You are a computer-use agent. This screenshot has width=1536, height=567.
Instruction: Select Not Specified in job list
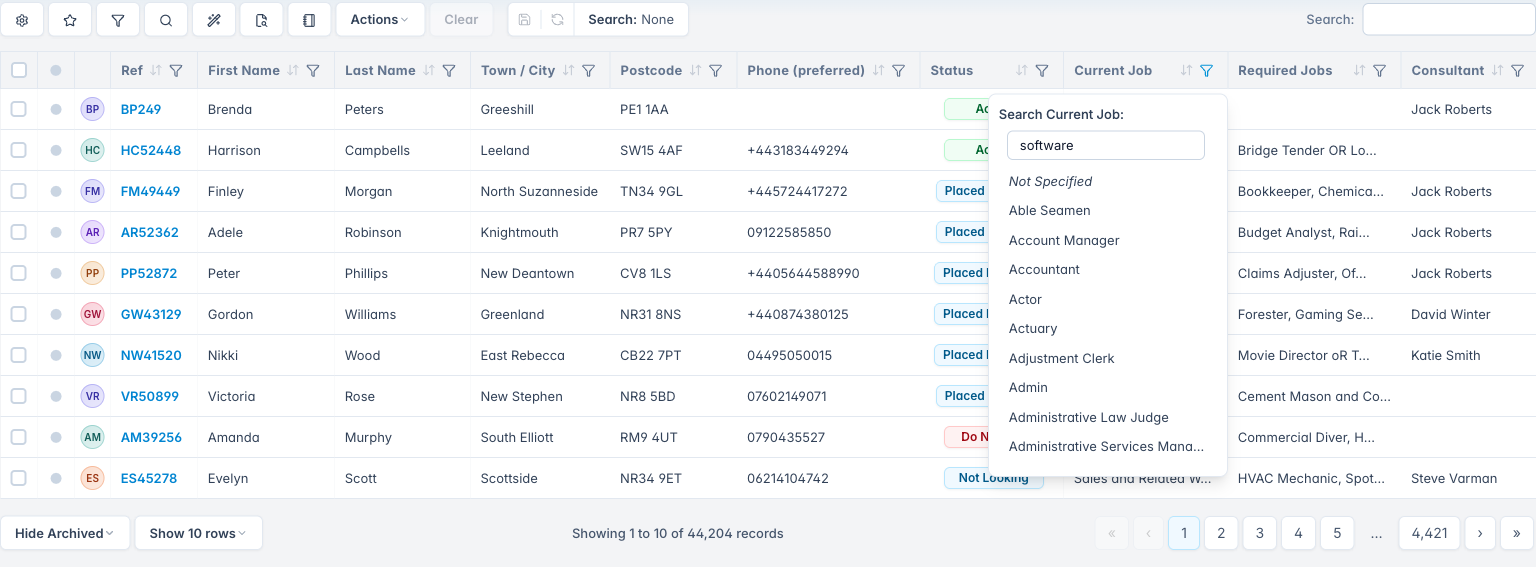(x=1050, y=181)
